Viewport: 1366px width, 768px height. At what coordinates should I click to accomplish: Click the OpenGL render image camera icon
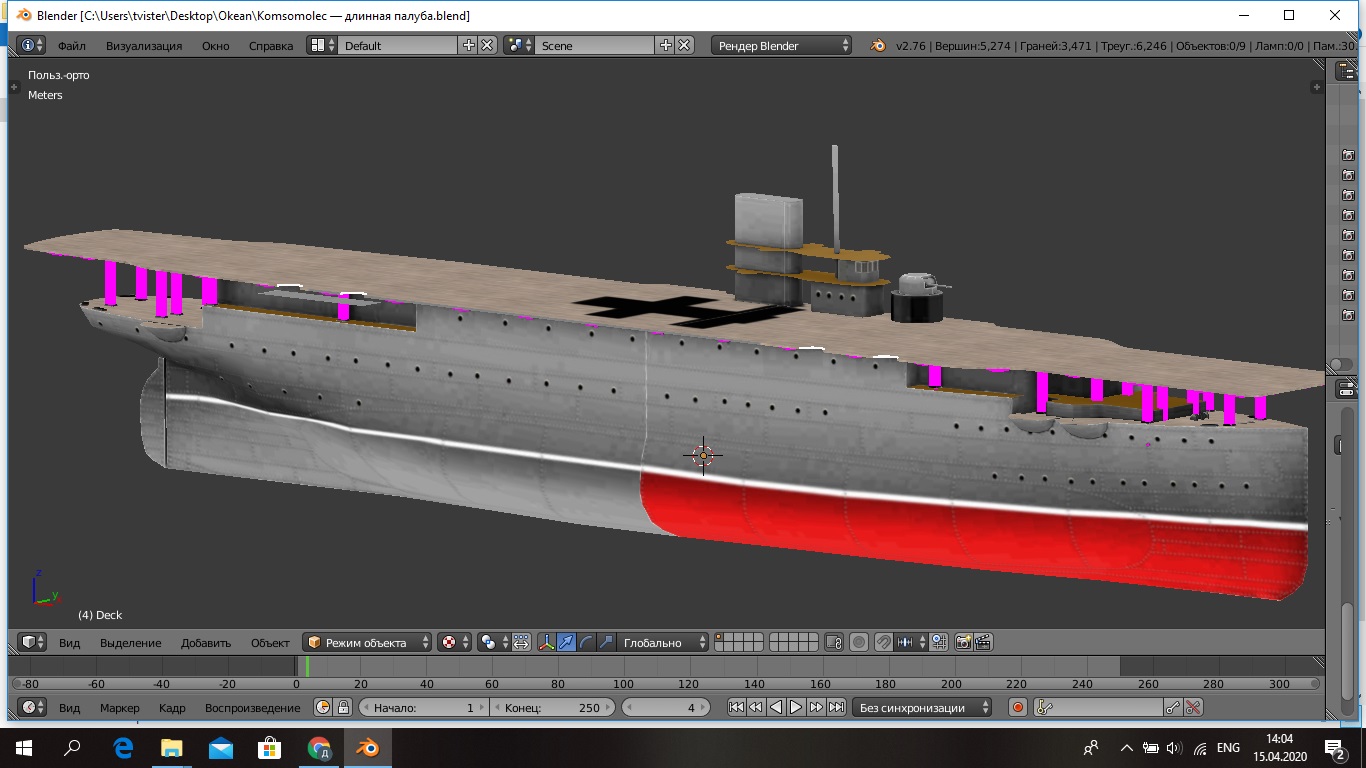(x=964, y=642)
